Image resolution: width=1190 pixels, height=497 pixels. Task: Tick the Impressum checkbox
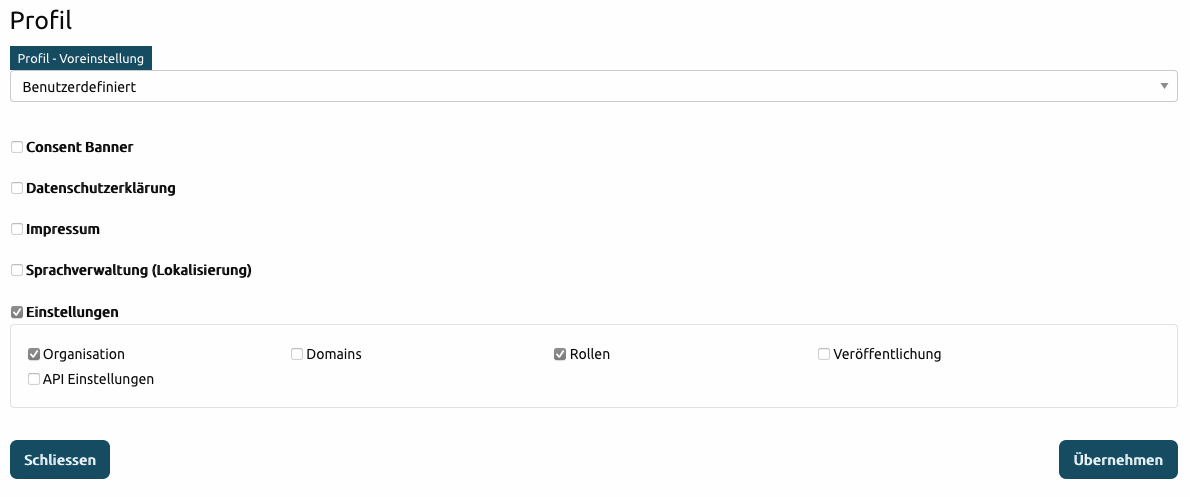click(17, 229)
